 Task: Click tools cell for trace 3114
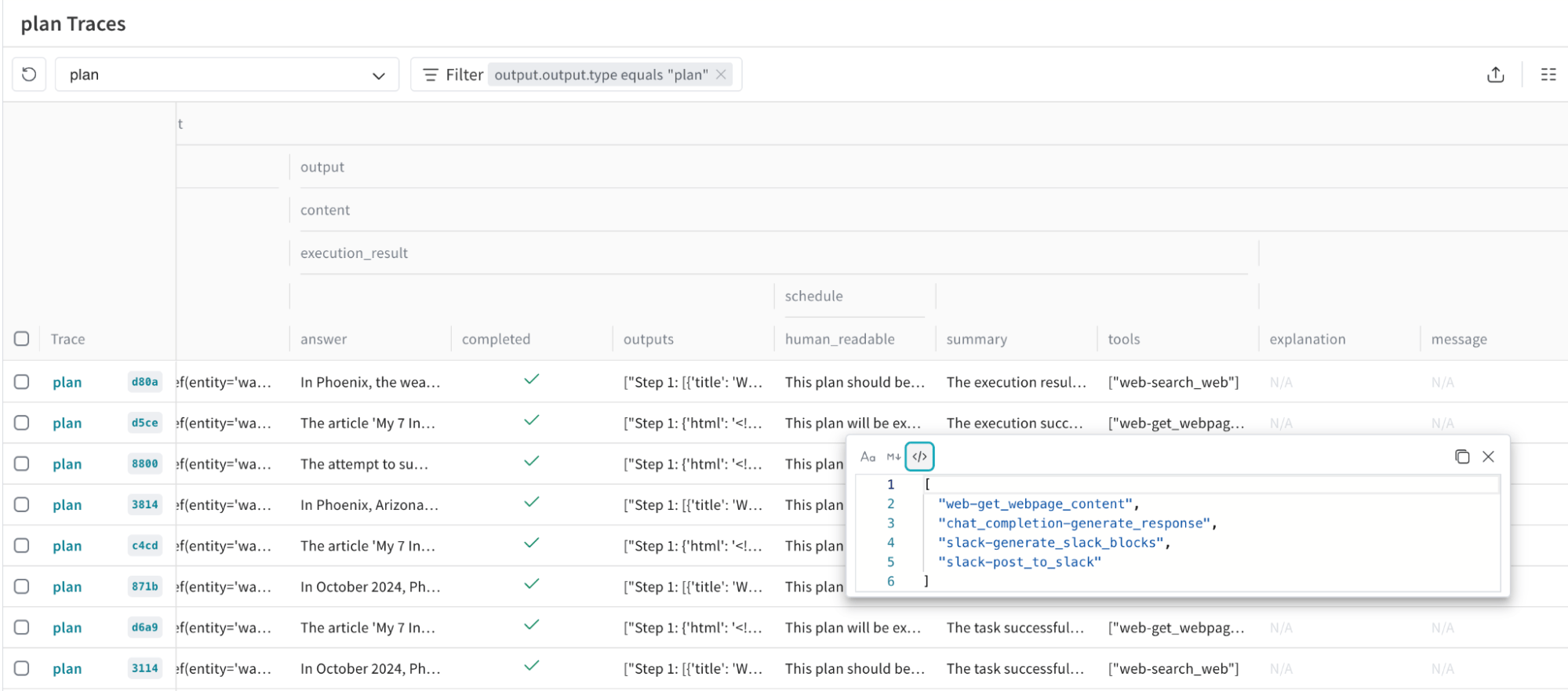pyautogui.click(x=1173, y=668)
